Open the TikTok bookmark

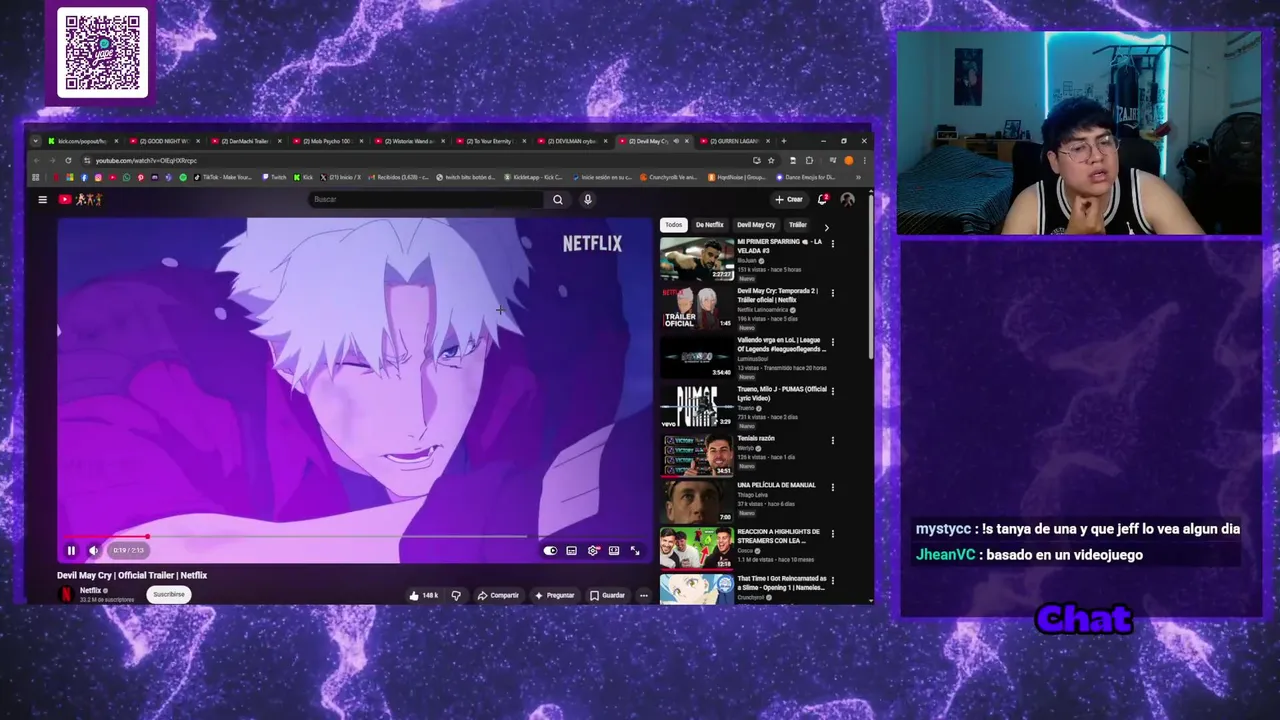224,177
